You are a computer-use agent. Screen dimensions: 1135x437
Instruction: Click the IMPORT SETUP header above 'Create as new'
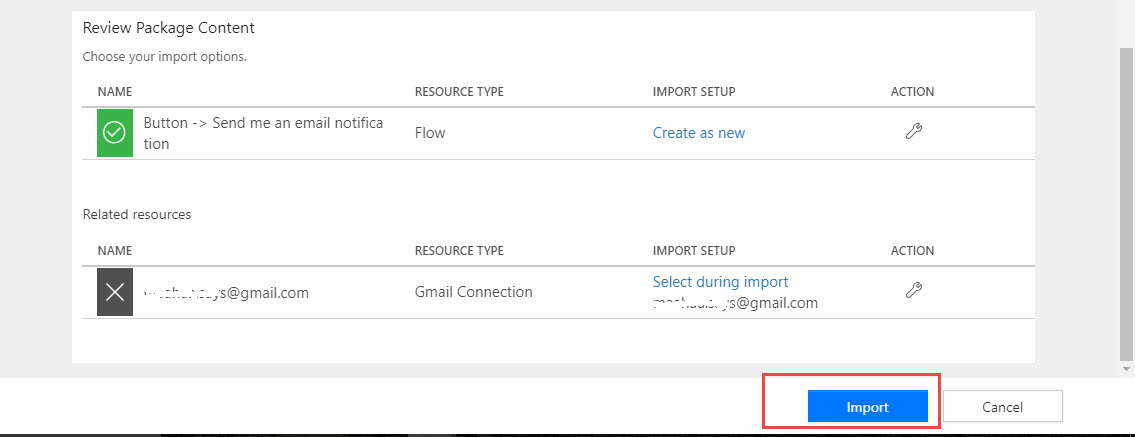tap(693, 92)
